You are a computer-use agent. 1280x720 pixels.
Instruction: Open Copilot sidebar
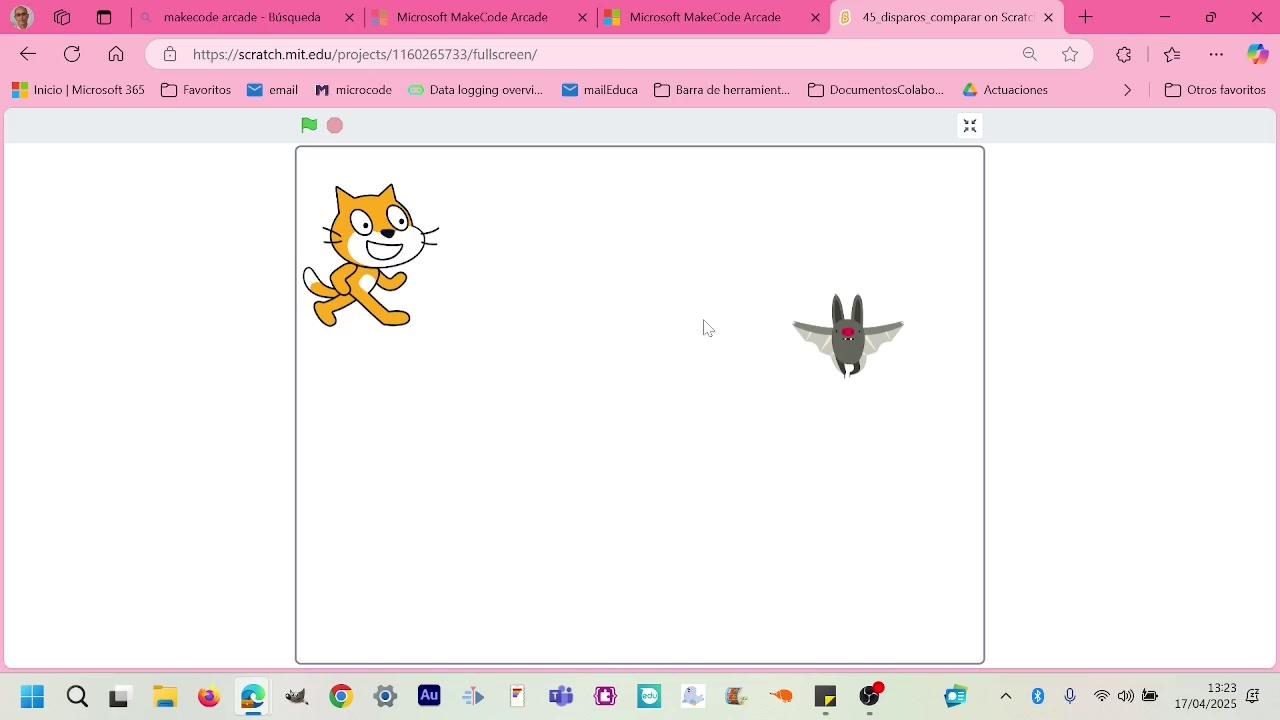1257,54
